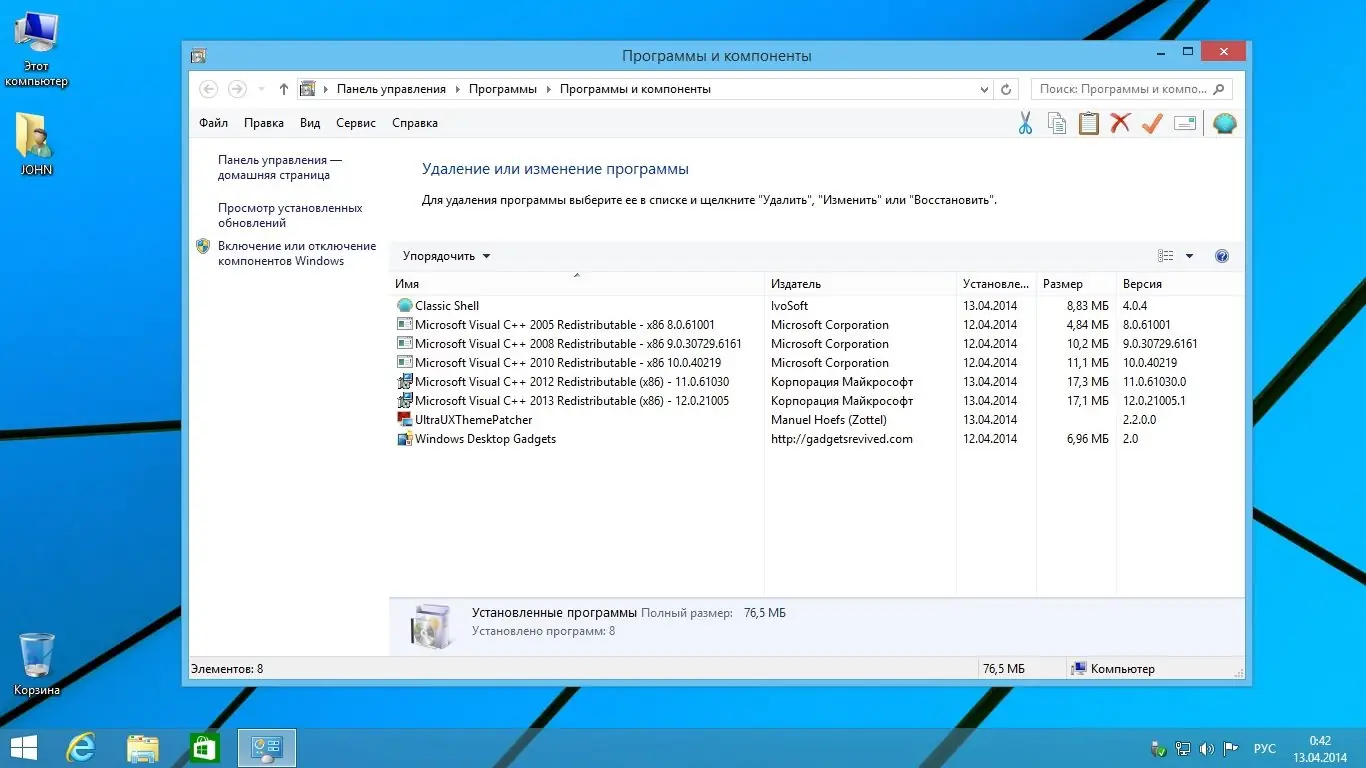Click the volume speaker tray icon

click(1207, 748)
